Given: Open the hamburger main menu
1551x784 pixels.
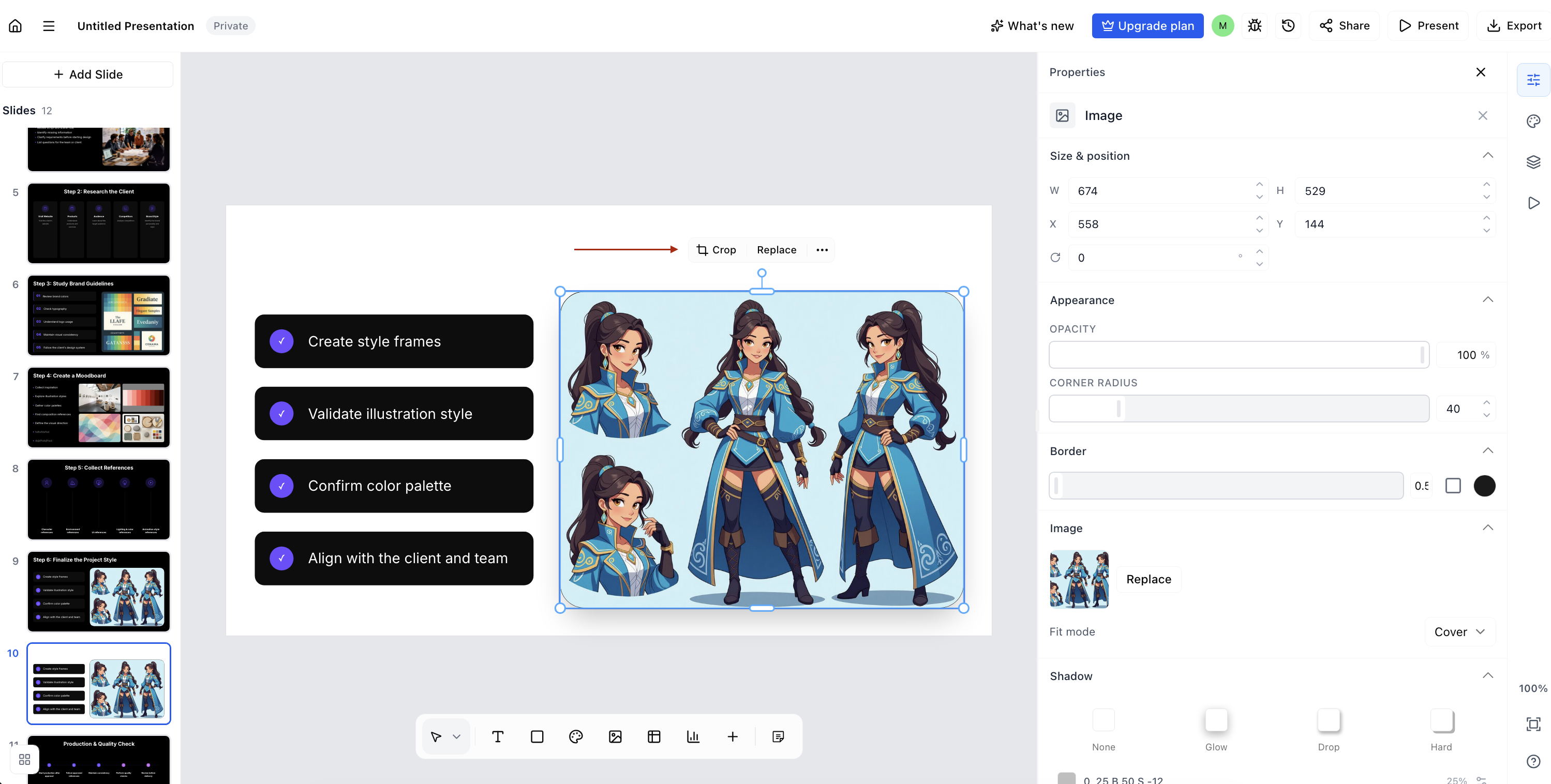Looking at the screenshot, I should [x=49, y=26].
